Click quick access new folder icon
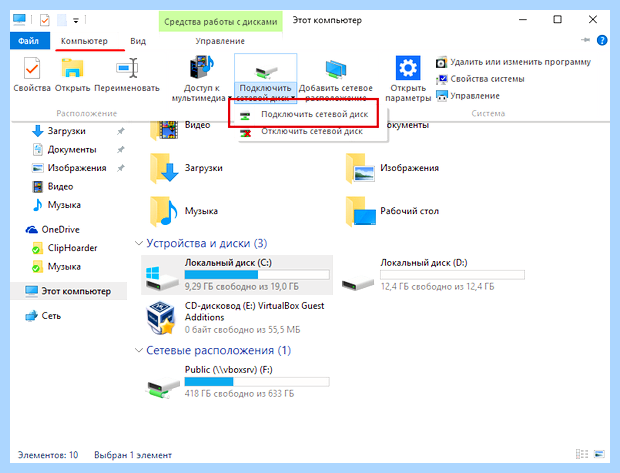The height and width of the screenshot is (473, 620). [x=62, y=20]
